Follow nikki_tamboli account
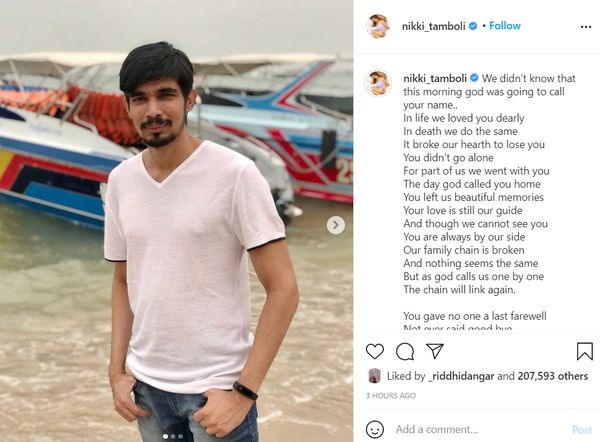 [x=505, y=26]
